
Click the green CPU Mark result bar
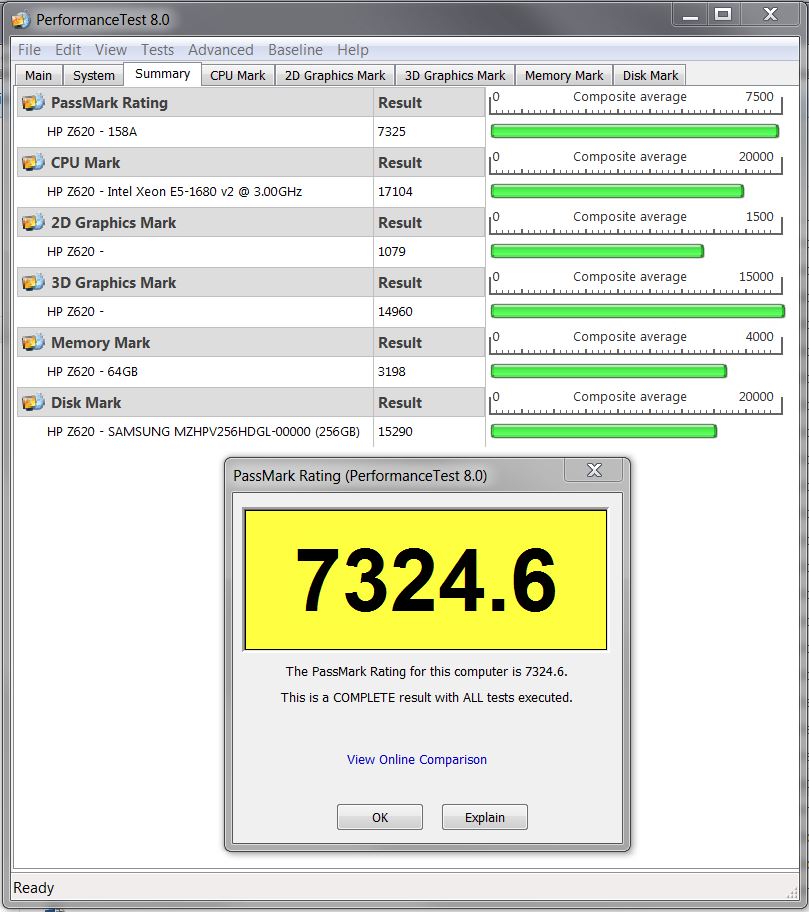coord(616,191)
